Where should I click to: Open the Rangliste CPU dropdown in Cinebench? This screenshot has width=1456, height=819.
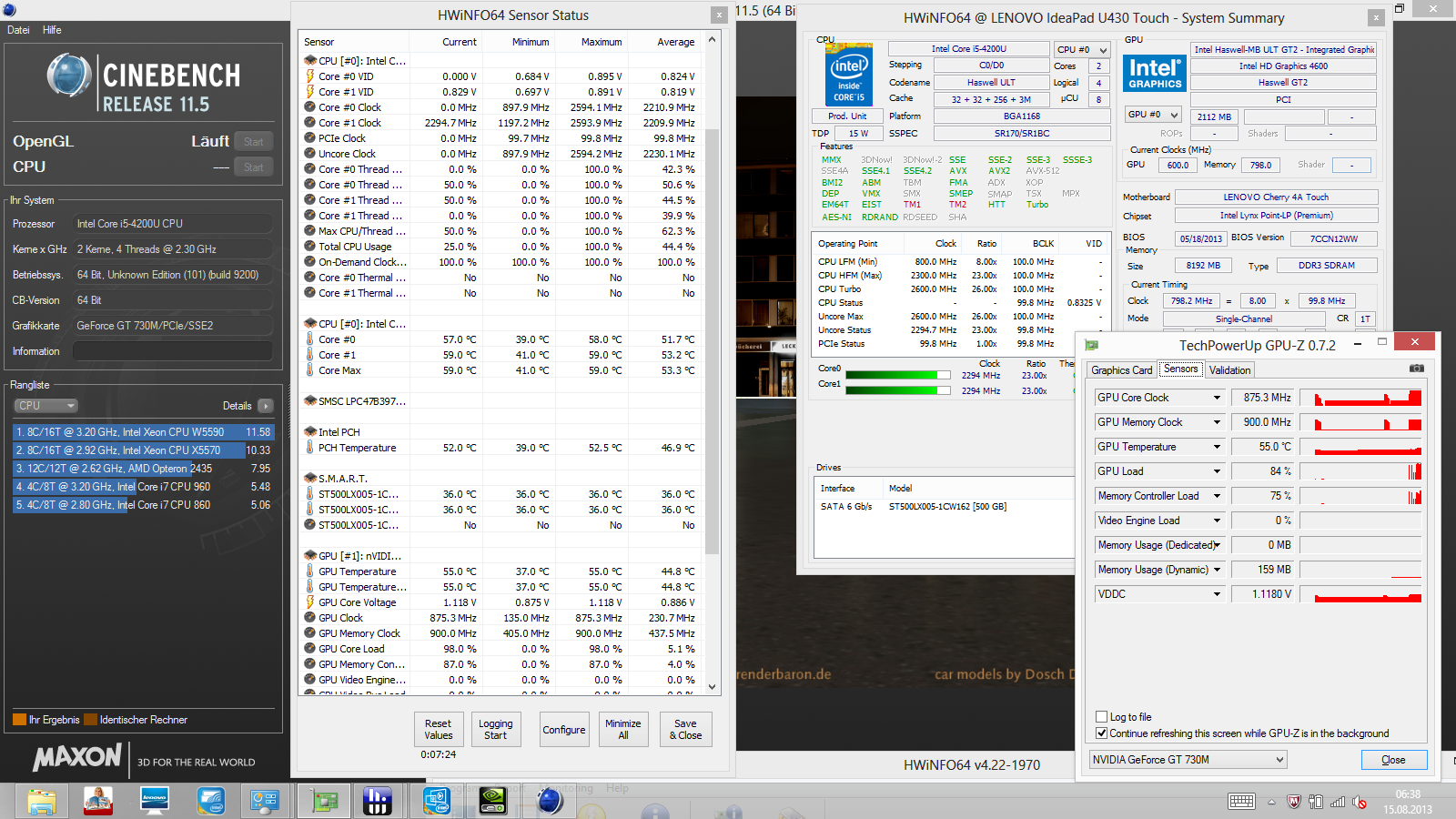pyautogui.click(x=45, y=406)
